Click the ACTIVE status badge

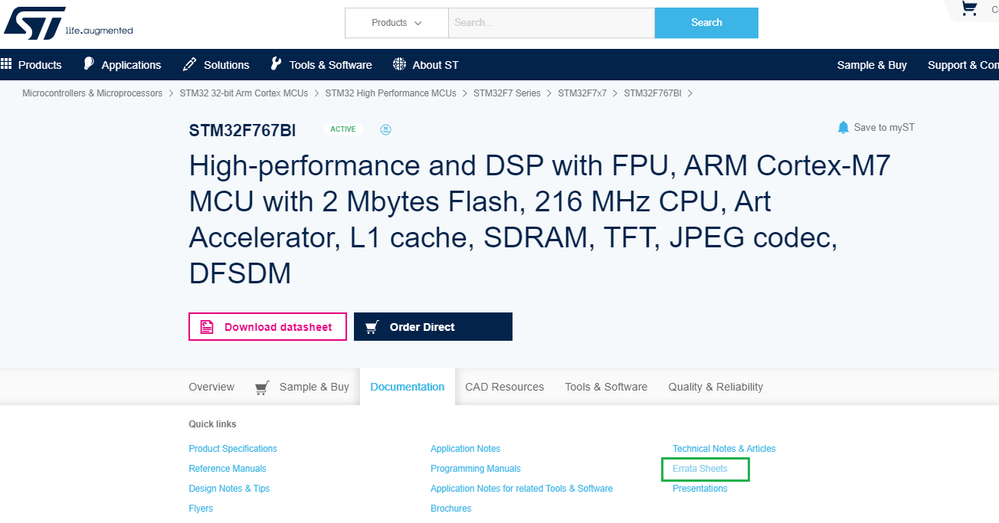pos(343,129)
